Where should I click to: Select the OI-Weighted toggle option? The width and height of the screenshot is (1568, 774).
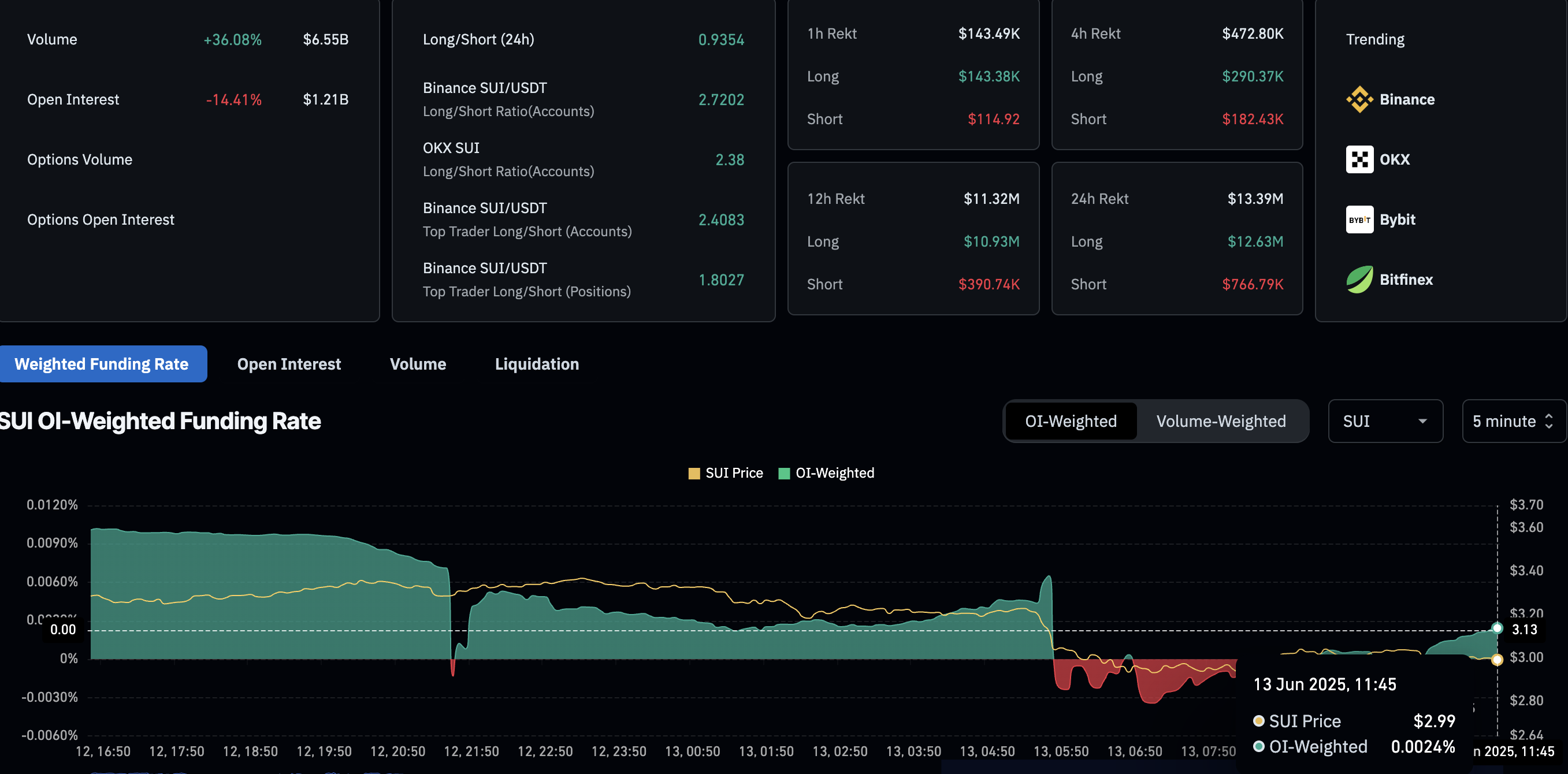1070,421
